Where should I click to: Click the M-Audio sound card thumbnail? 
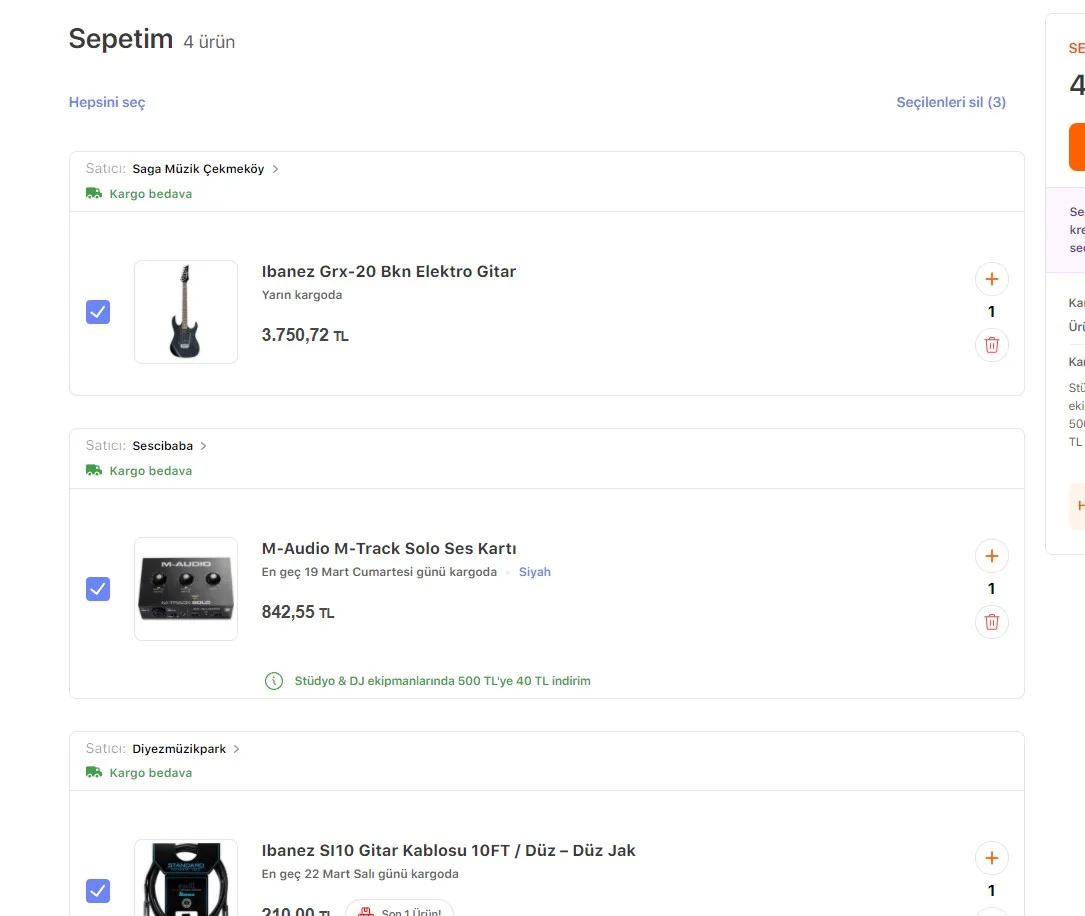(x=186, y=589)
